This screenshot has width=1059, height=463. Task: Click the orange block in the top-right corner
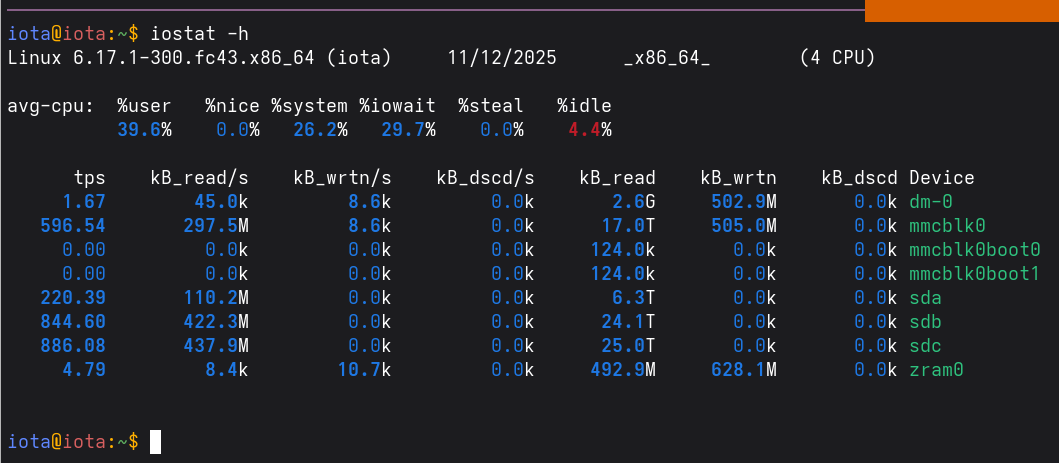961,10
